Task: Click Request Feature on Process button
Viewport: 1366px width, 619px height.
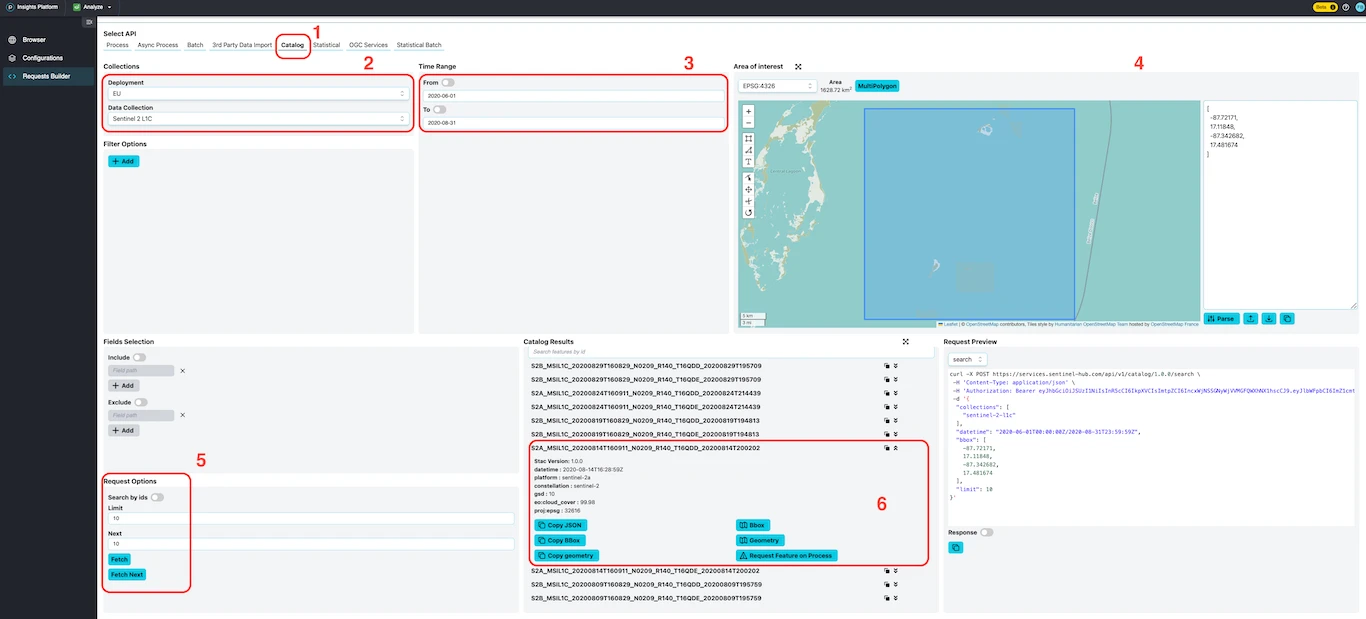Action: pyautogui.click(x=786, y=556)
